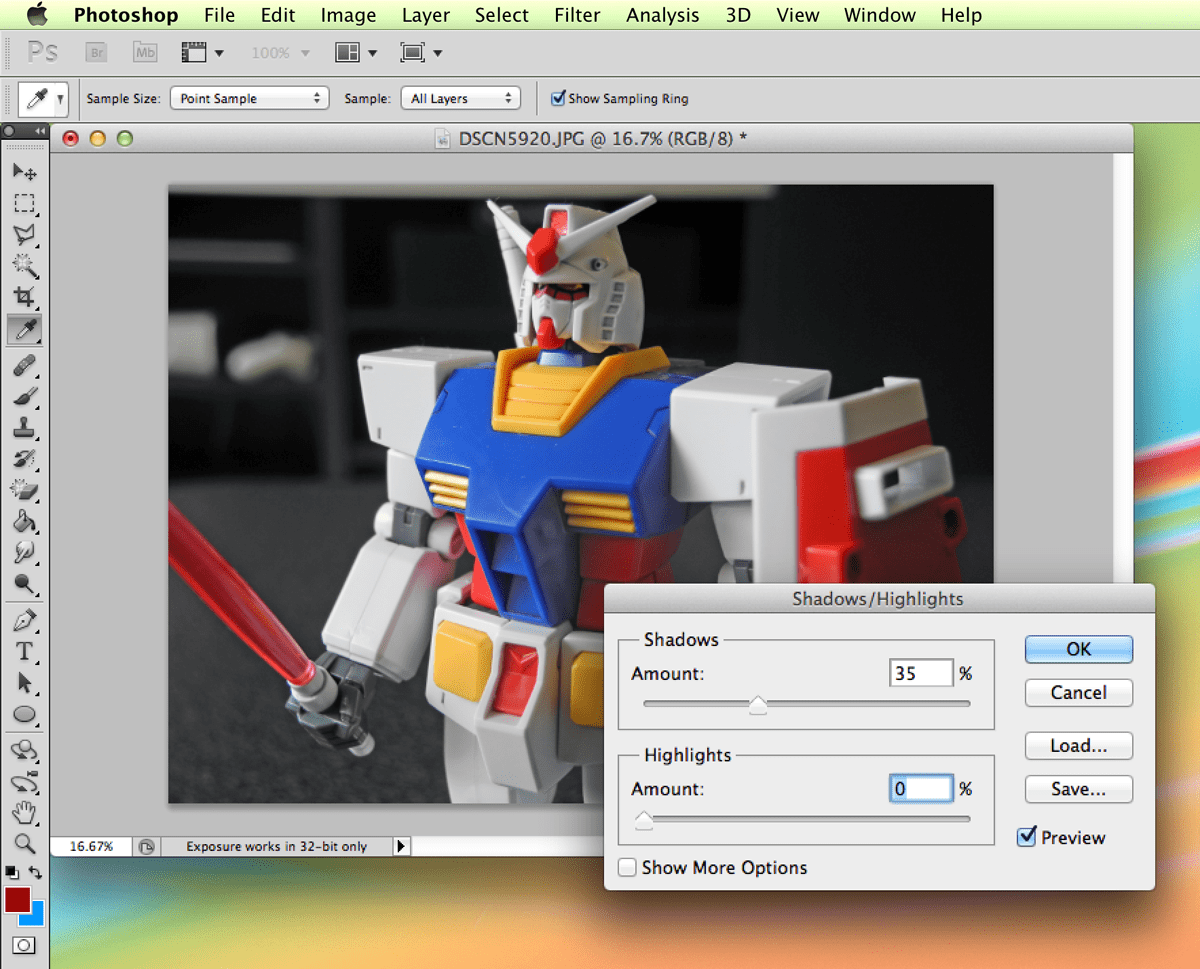This screenshot has height=969, width=1200.
Task: Open the Edit menu
Action: pos(278,15)
